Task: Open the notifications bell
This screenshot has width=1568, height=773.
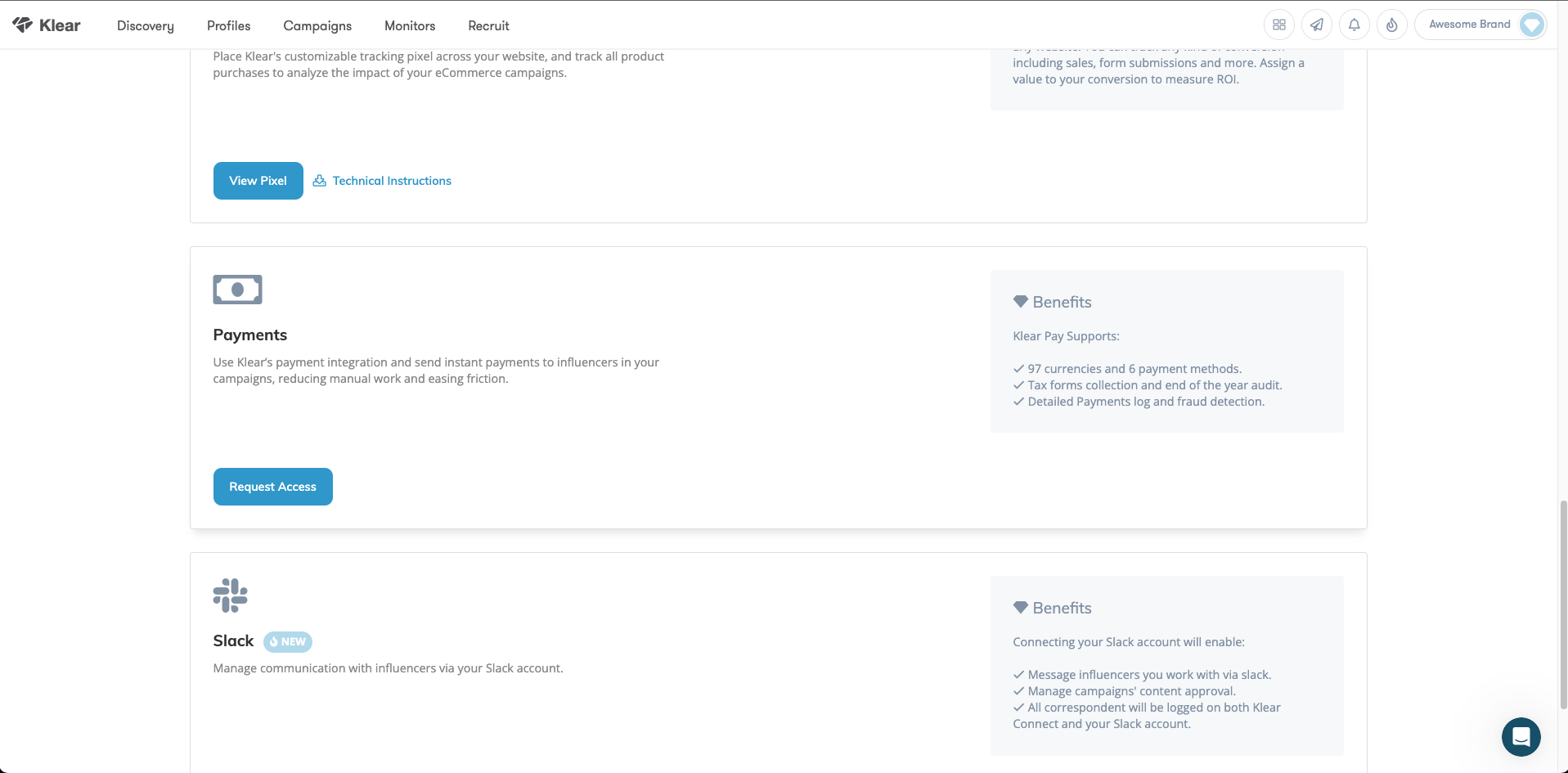Action: tap(1355, 25)
